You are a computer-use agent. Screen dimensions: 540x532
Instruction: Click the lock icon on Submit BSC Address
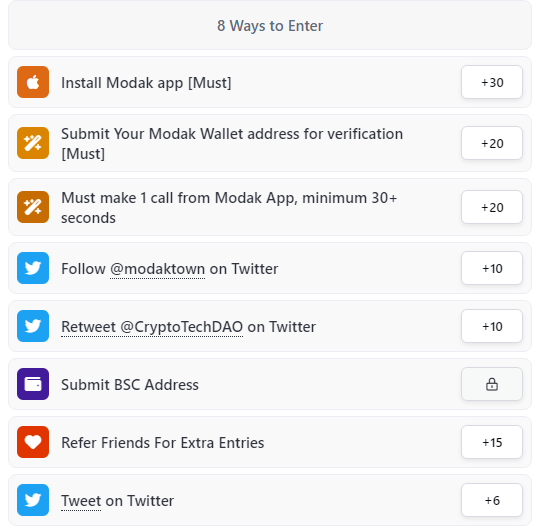(x=492, y=384)
